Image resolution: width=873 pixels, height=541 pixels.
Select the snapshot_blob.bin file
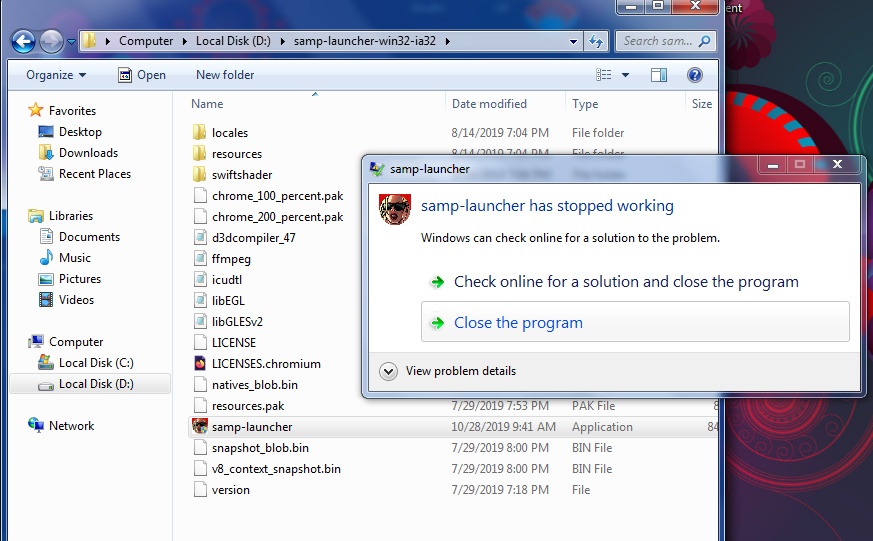click(x=260, y=448)
